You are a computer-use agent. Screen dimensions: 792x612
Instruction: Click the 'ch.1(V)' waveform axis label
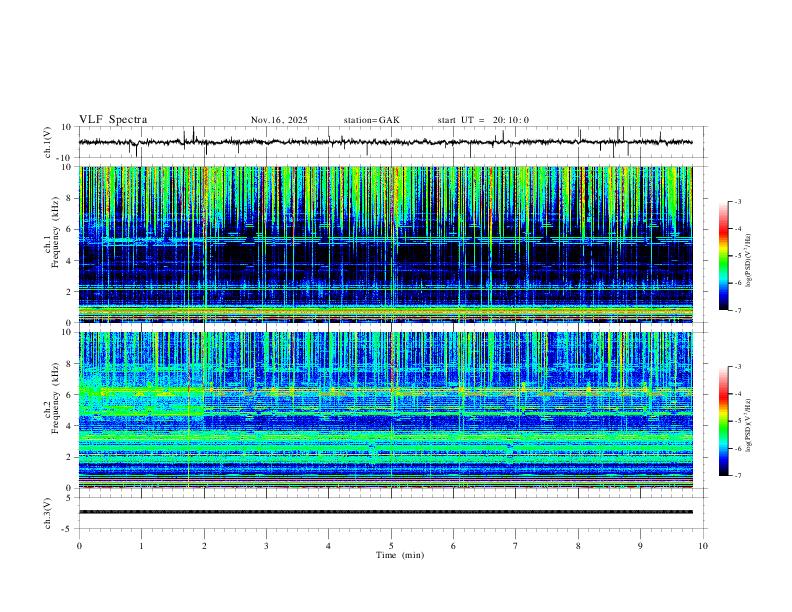pos(48,142)
